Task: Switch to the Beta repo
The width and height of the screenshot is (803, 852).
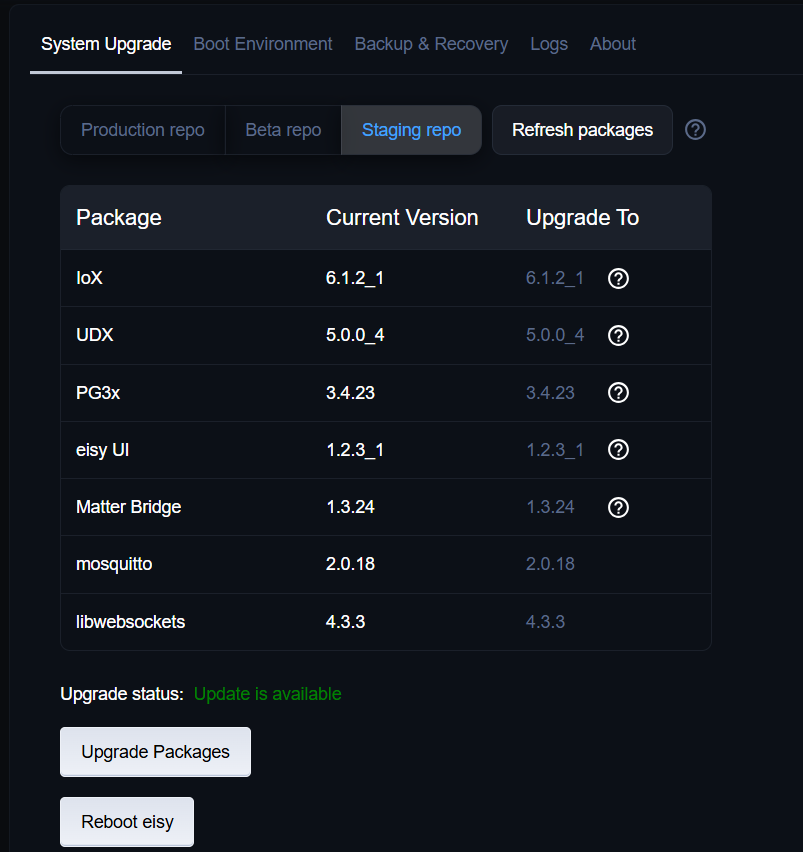Action: click(283, 130)
